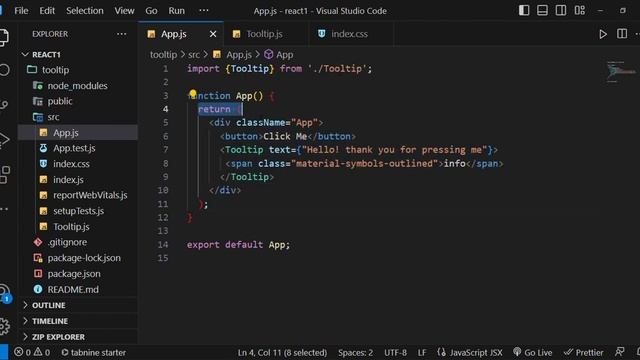Screen dimensions: 640x360
Task: Open the Search view in activity bar
Action: [x=4, y=70]
